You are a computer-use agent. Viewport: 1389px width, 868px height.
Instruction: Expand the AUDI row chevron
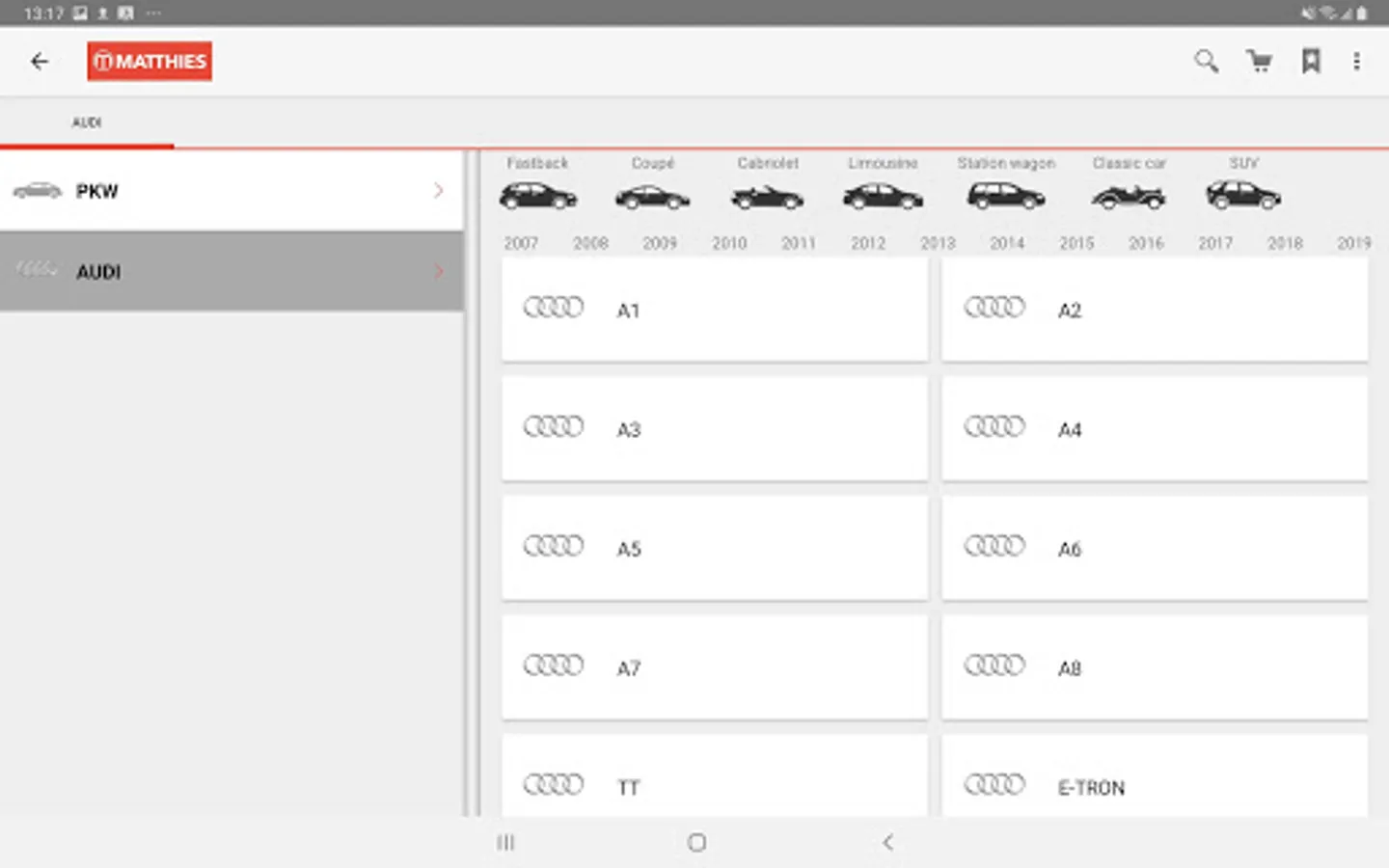(x=439, y=271)
